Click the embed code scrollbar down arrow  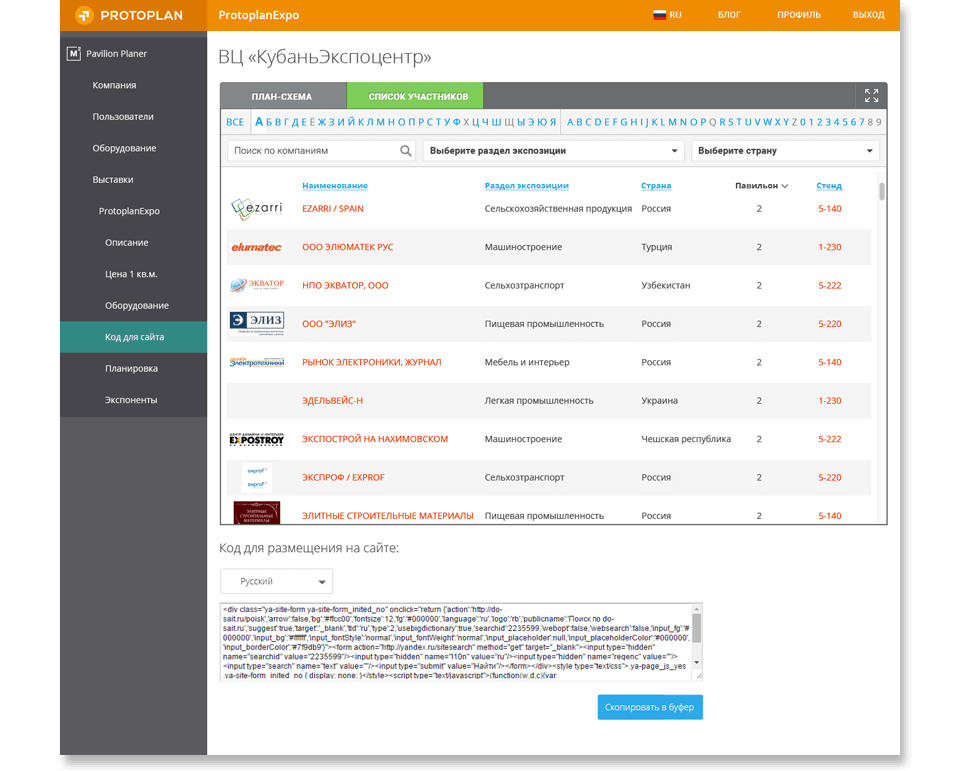tap(697, 663)
